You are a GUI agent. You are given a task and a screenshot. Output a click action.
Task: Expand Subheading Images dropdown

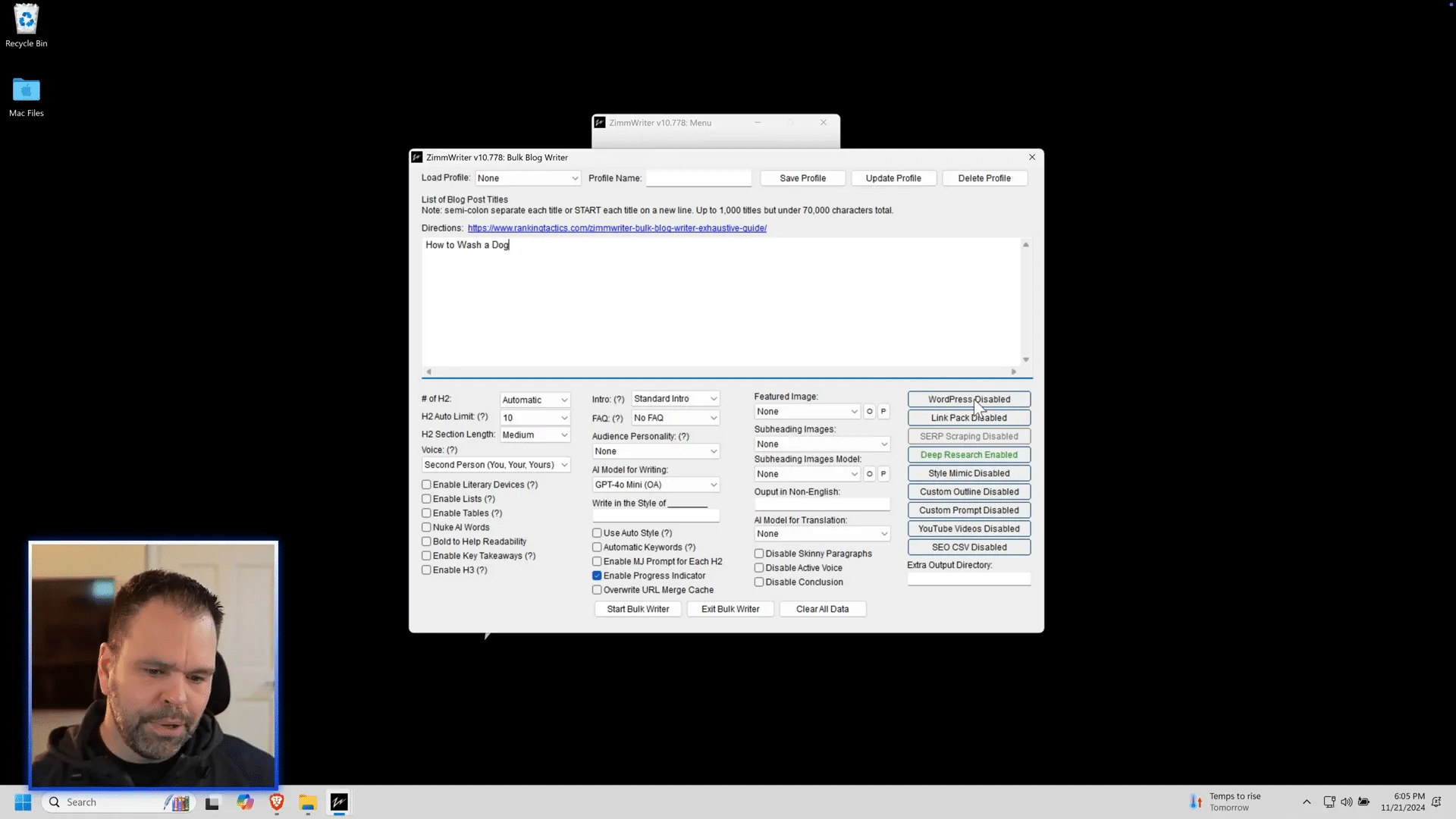[822, 444]
